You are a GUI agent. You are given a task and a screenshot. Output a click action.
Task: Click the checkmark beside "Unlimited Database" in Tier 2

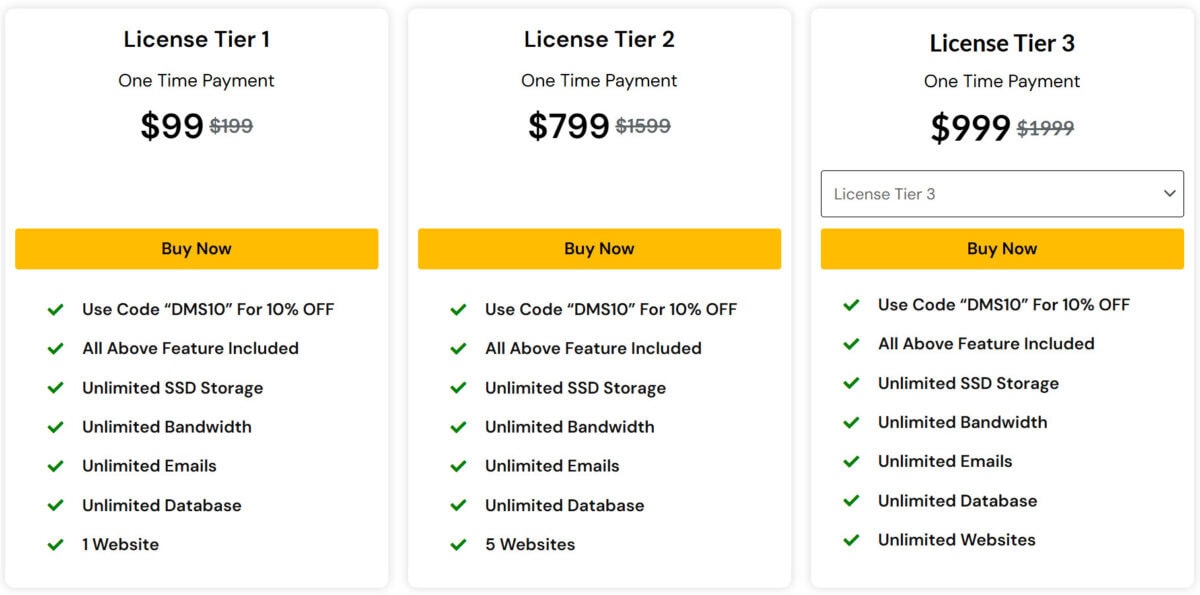(x=459, y=505)
